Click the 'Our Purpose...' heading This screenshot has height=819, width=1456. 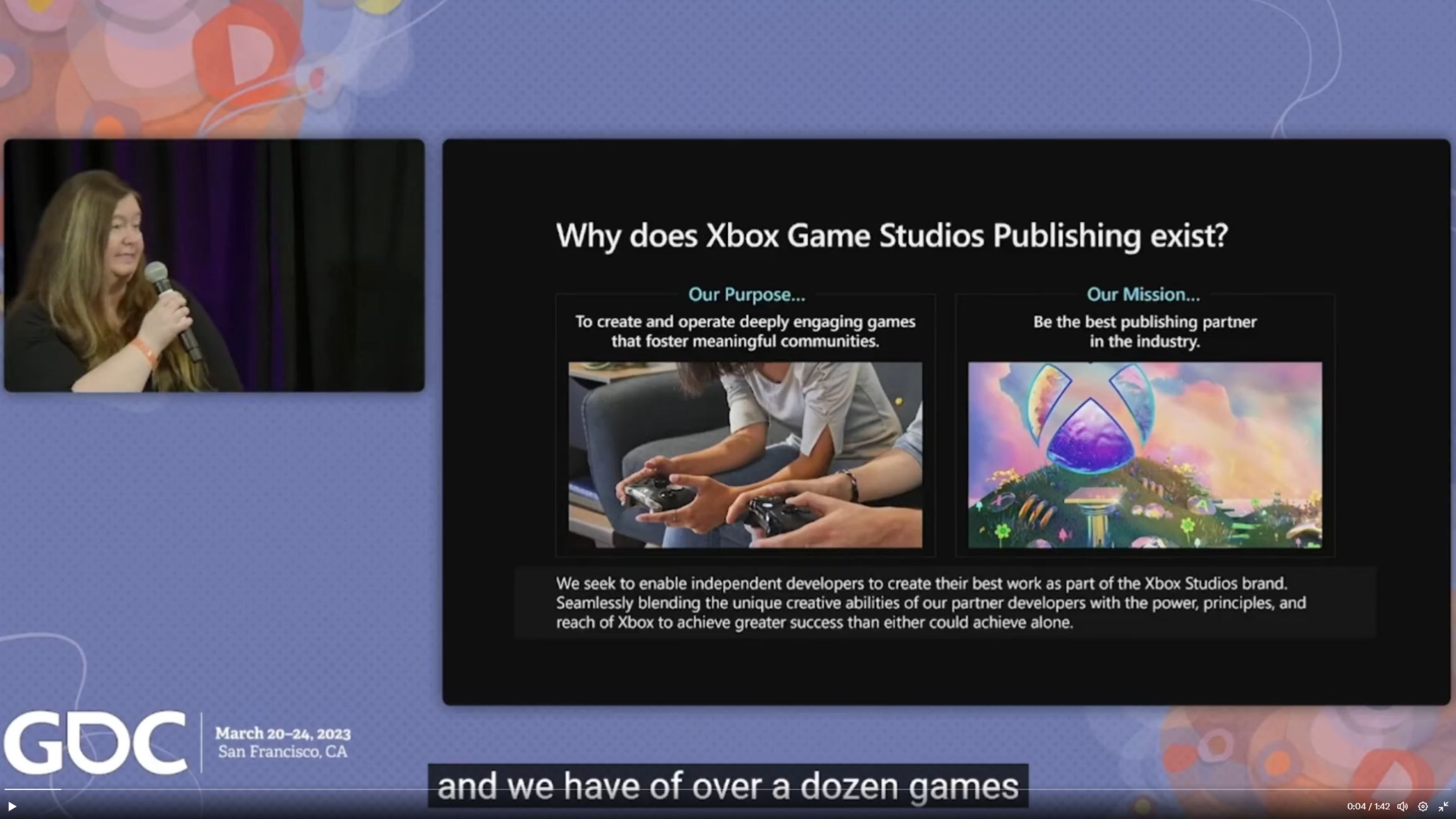[746, 294]
